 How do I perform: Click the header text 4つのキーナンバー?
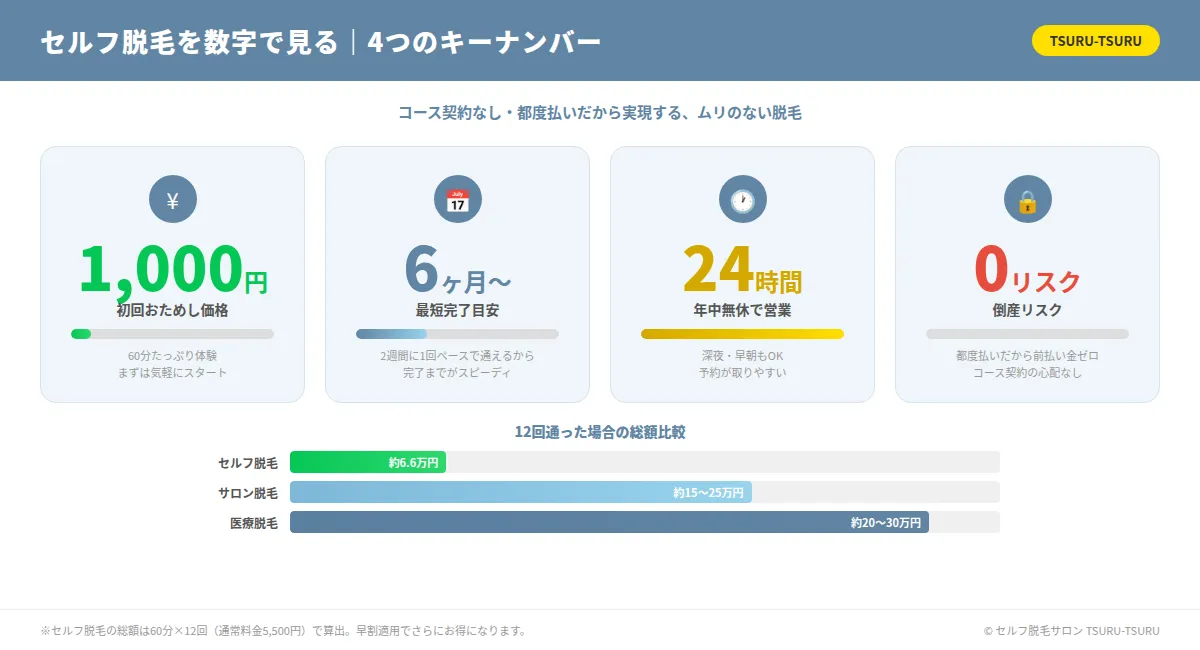(484, 42)
